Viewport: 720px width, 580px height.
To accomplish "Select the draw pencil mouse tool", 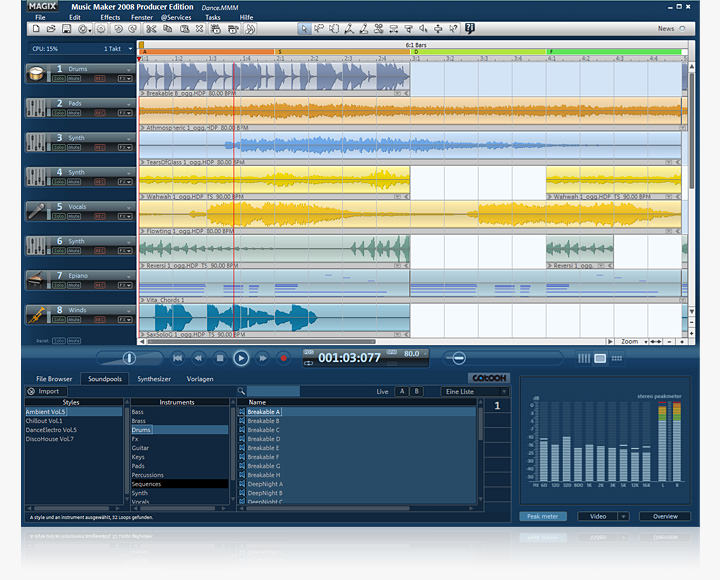I will 364,29.
